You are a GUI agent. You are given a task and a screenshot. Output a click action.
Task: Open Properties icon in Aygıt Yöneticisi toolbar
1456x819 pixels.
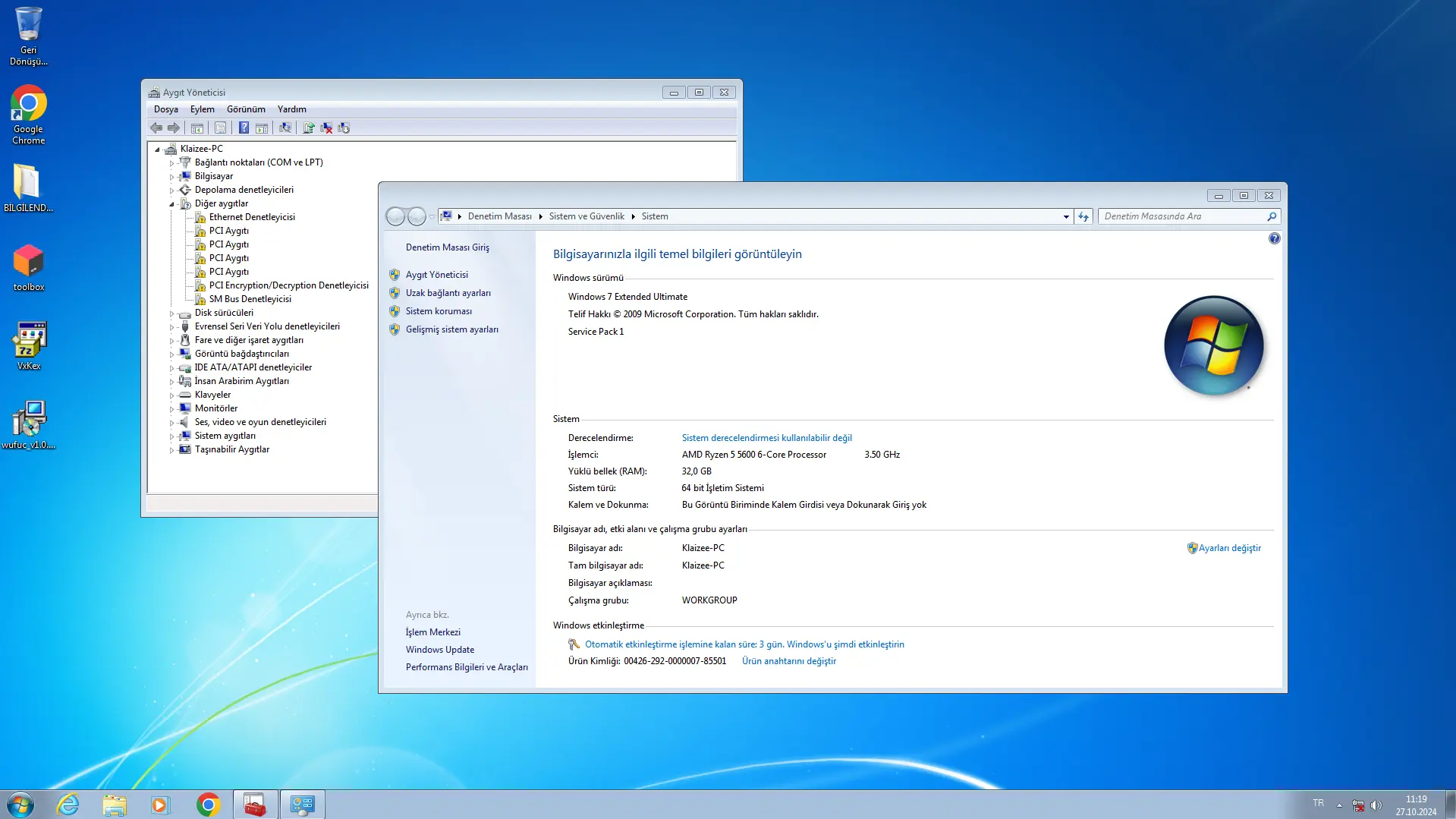(220, 128)
